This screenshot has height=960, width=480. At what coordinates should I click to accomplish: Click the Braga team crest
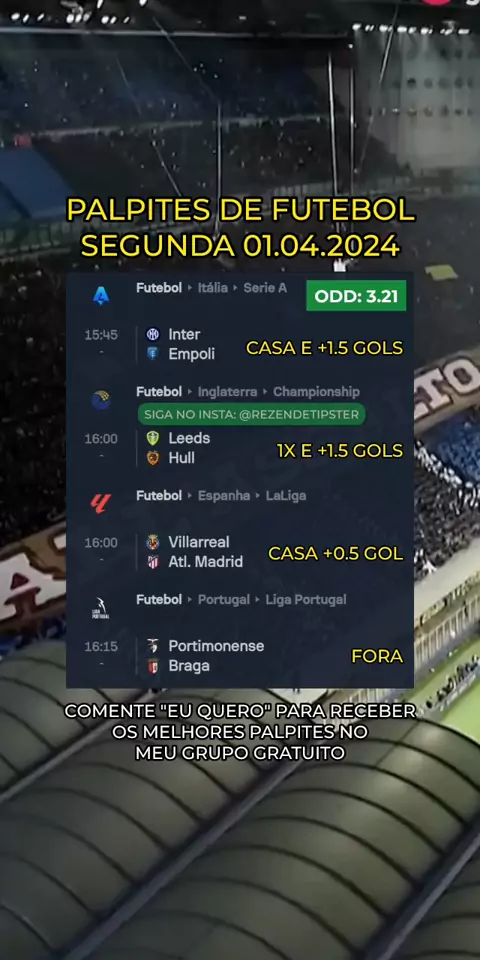click(152, 666)
